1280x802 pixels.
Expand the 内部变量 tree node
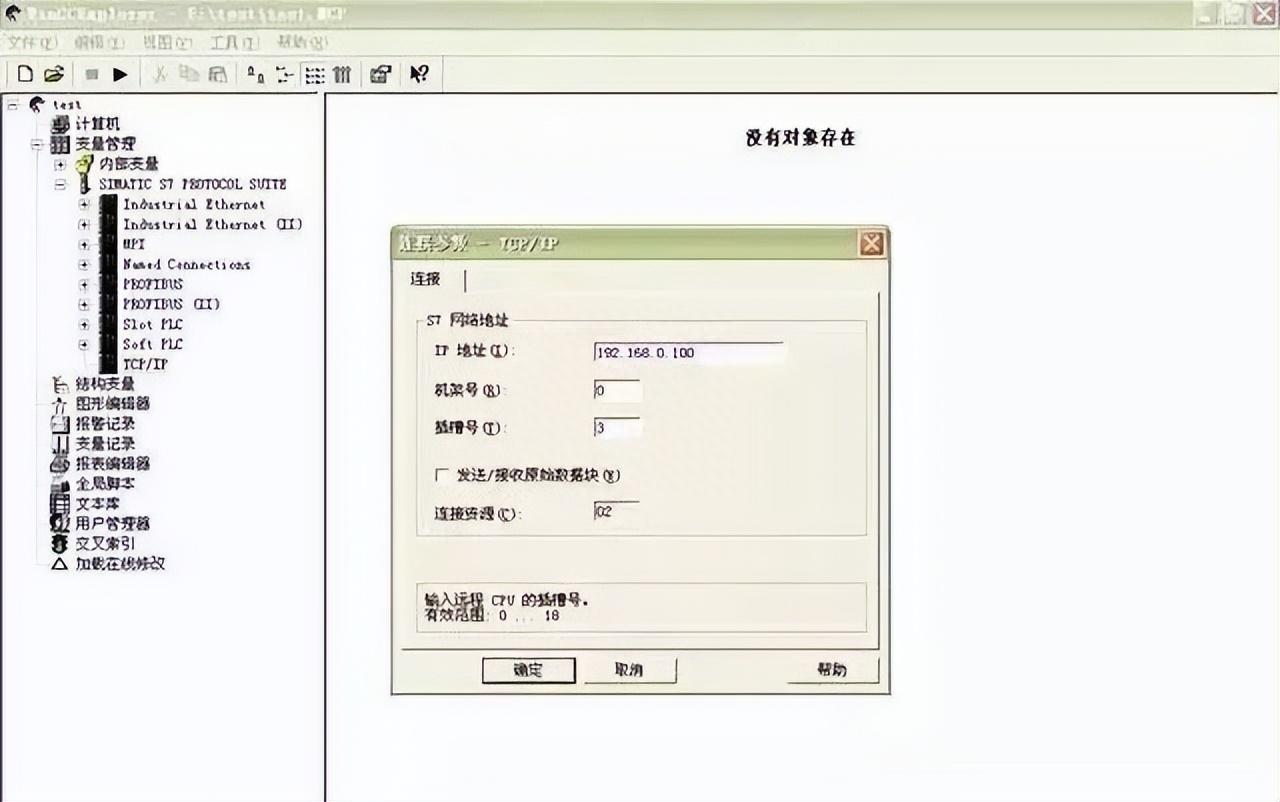point(60,164)
